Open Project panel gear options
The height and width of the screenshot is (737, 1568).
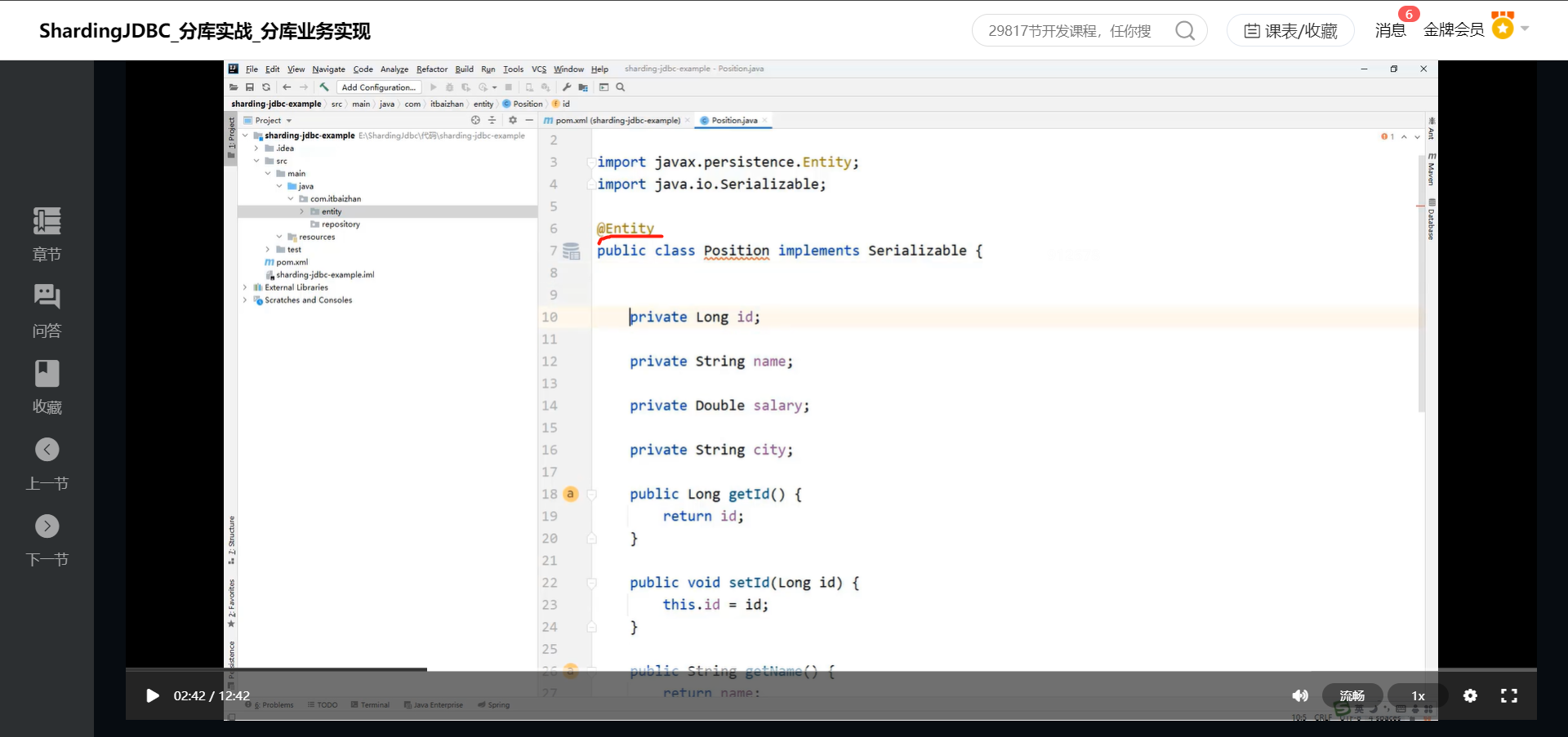click(513, 120)
